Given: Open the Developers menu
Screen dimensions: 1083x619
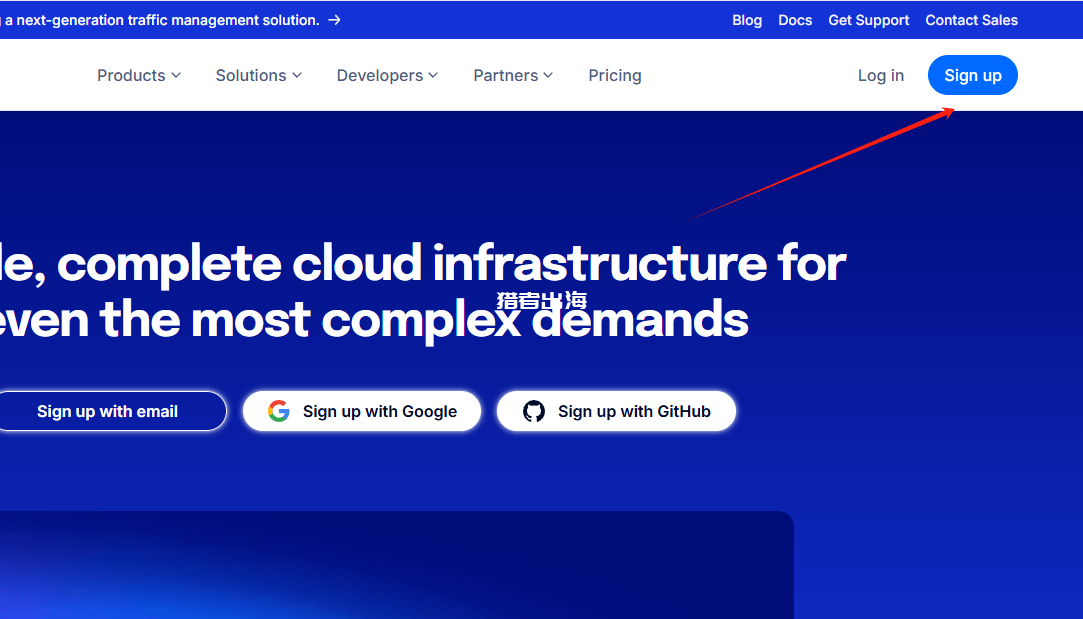Looking at the screenshot, I should (387, 75).
